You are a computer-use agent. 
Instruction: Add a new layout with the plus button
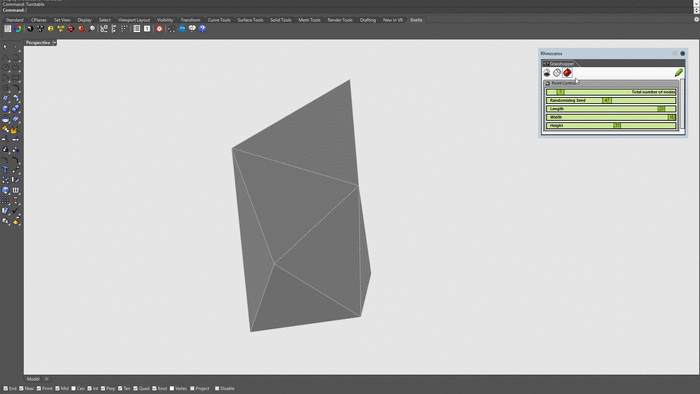pyautogui.click(x=46, y=379)
